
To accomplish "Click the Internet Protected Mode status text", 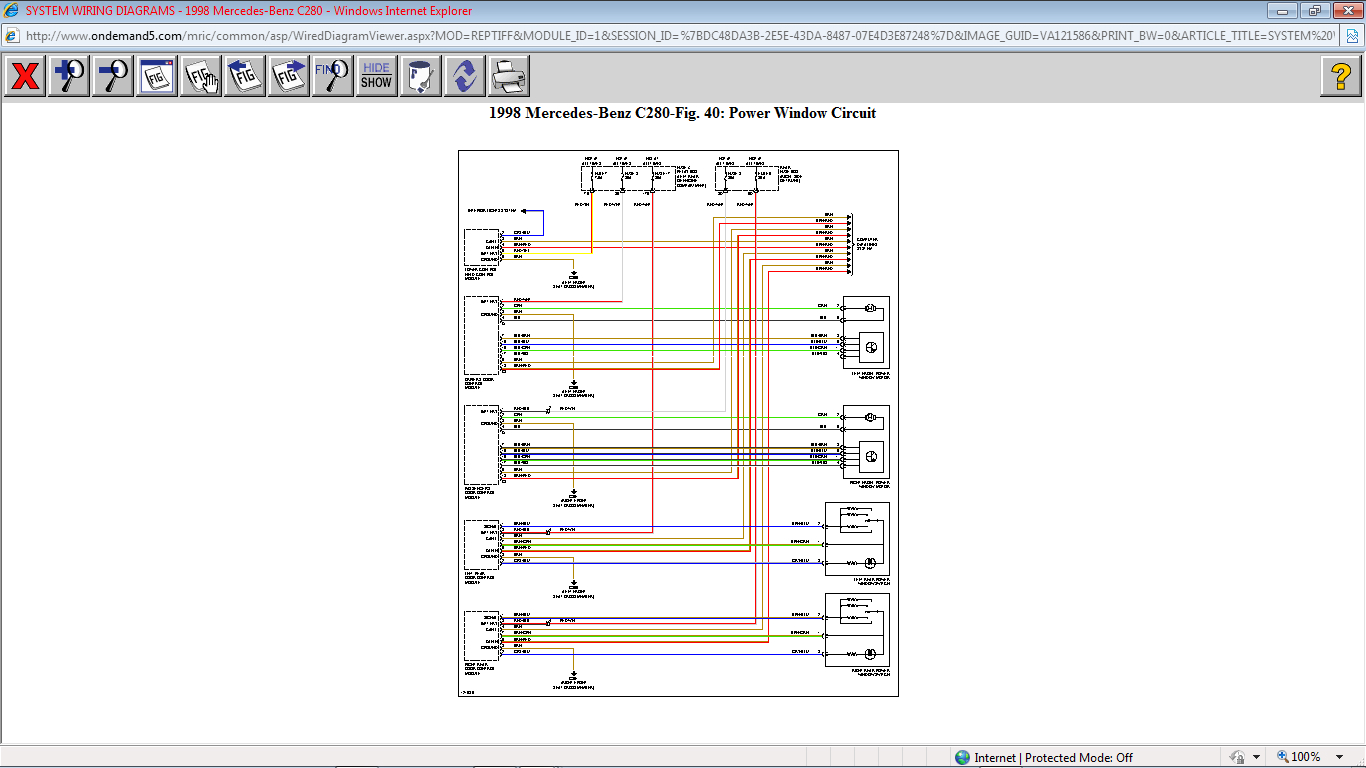I will (x=1053, y=758).
